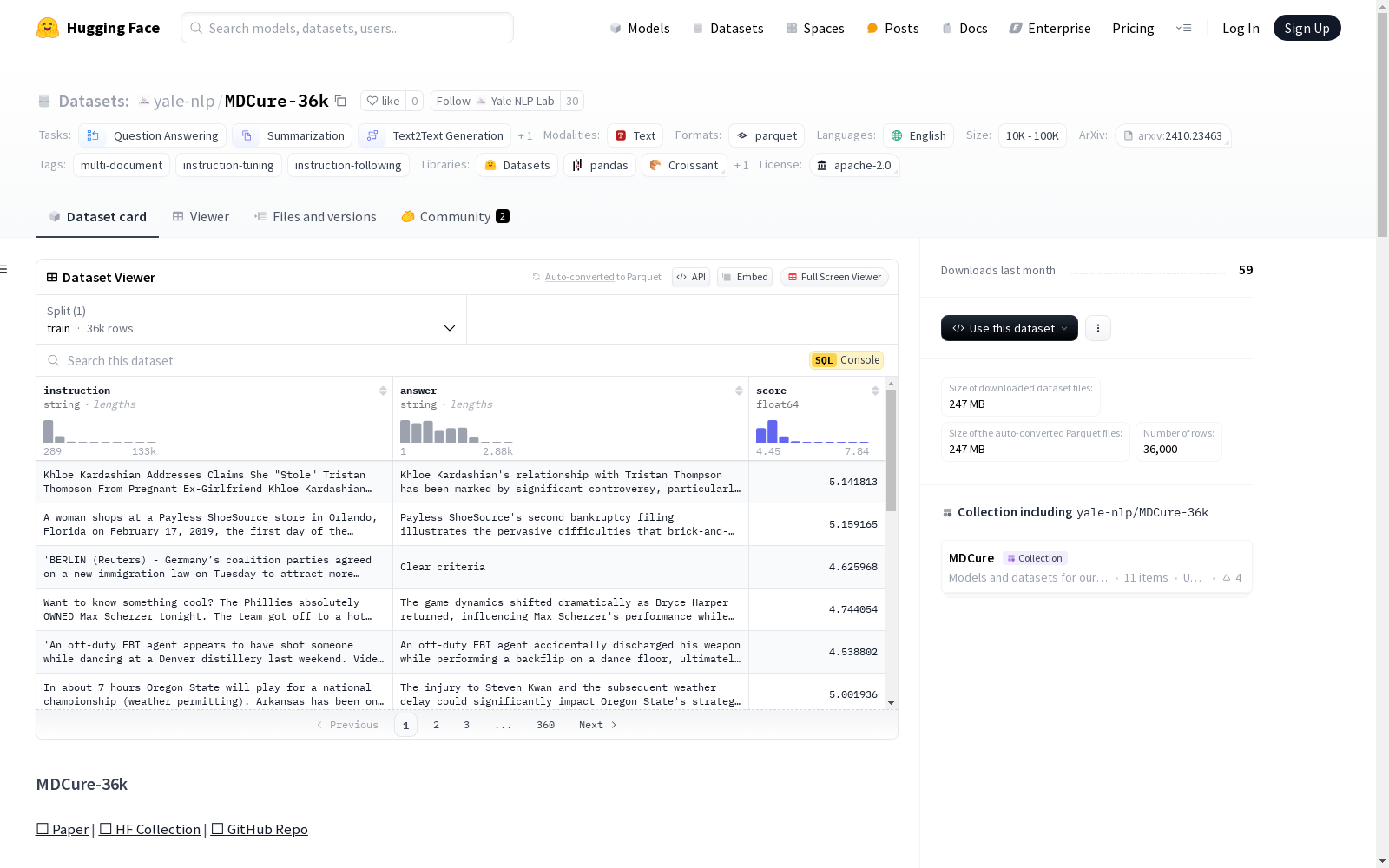Open Full Screen Viewer
This screenshot has height=868, width=1389.
tap(834, 277)
